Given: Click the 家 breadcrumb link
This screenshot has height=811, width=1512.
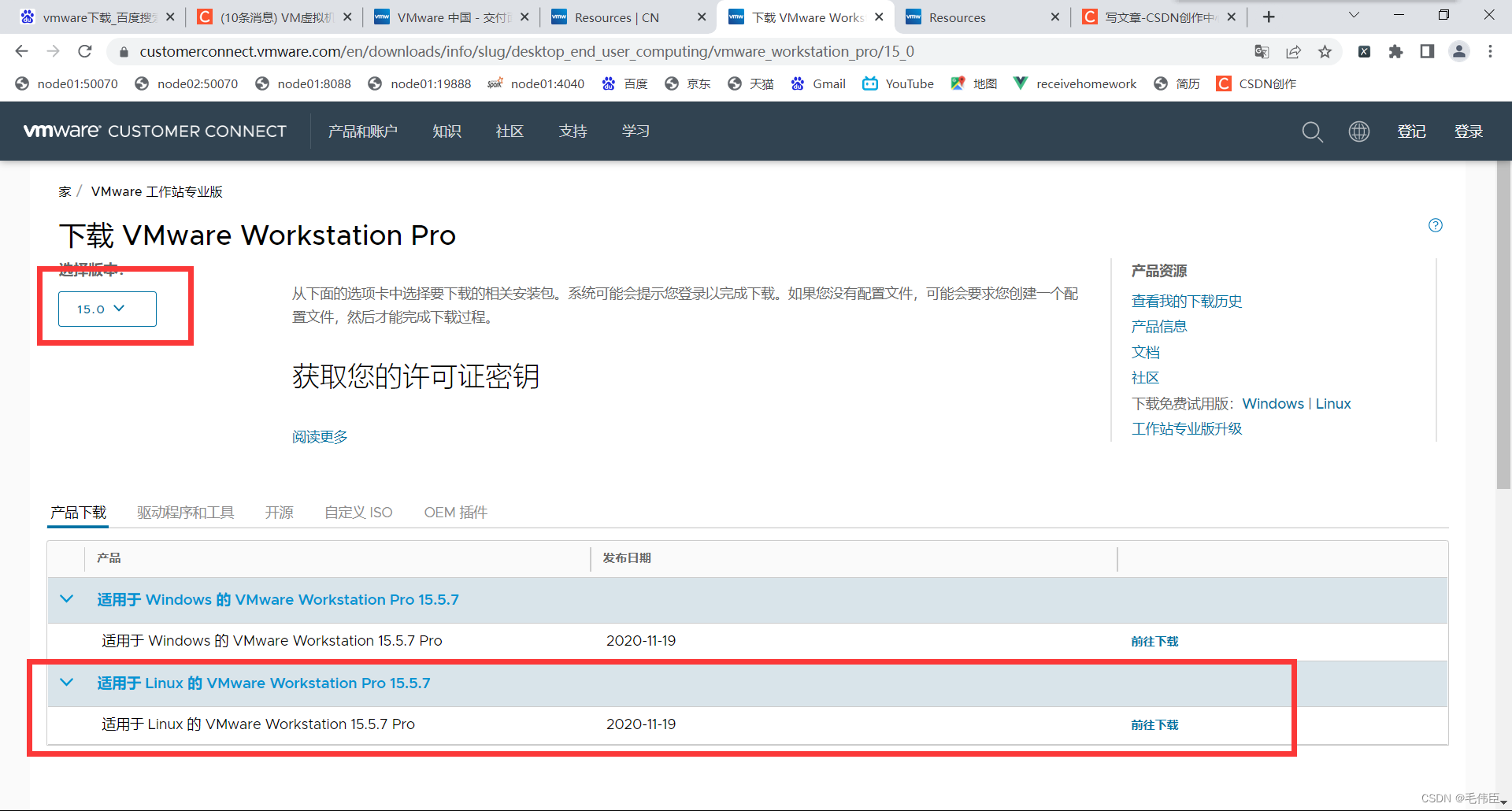Looking at the screenshot, I should click(x=65, y=191).
